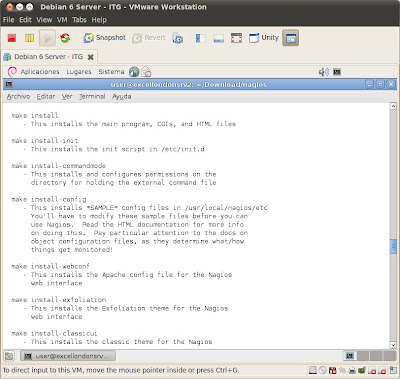The image size is (400, 379).
Task: Launch the web browser globe icon
Action: click(x=134, y=72)
